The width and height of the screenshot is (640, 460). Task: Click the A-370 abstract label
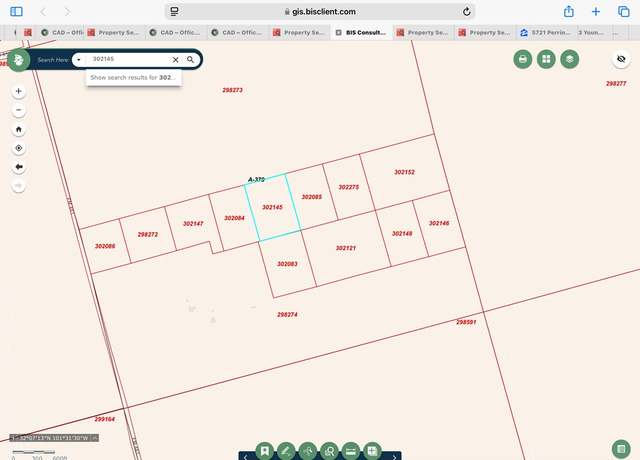(x=256, y=180)
